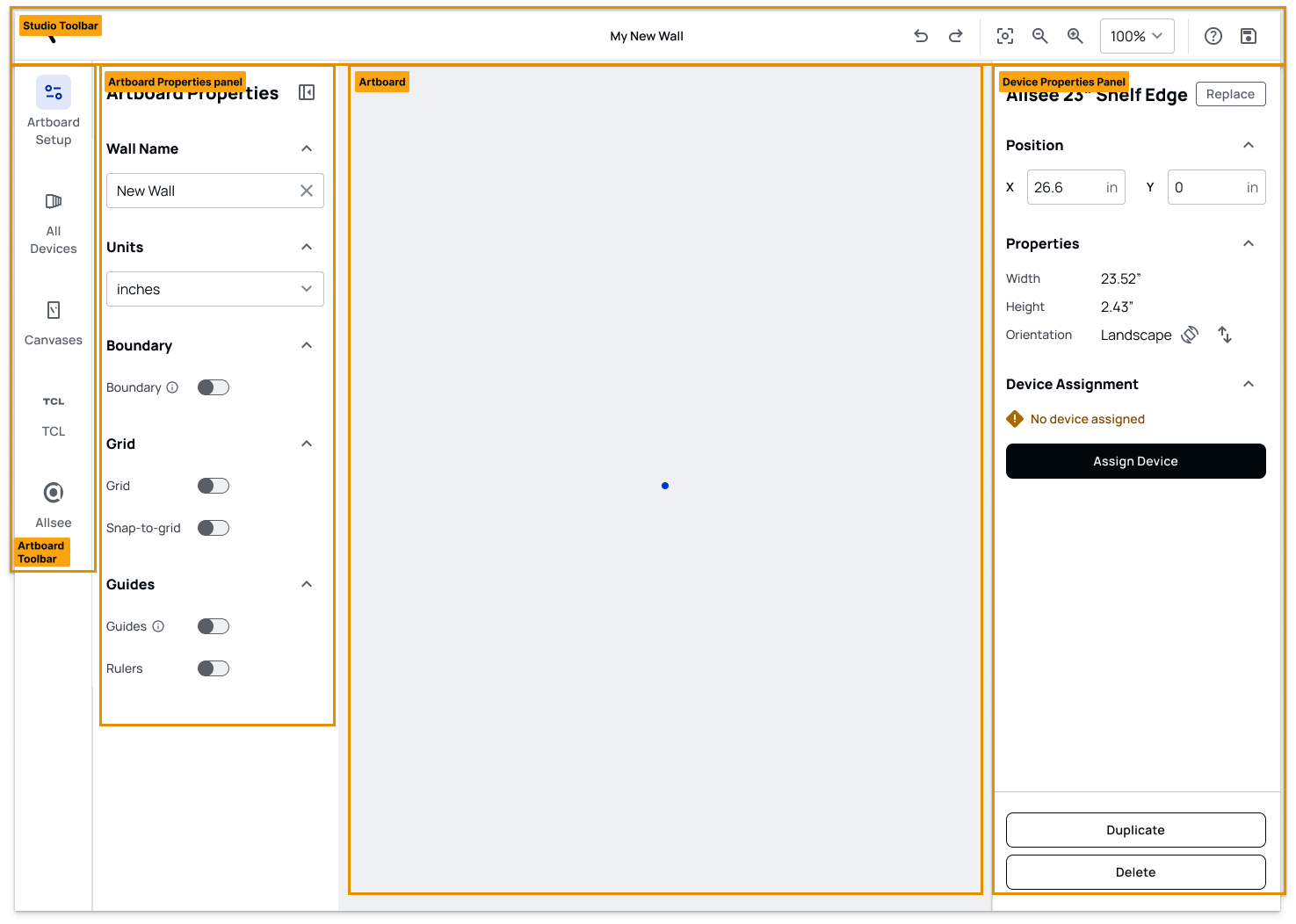Click the Assign Device button
The height and width of the screenshot is (924, 1296).
[1136, 461]
